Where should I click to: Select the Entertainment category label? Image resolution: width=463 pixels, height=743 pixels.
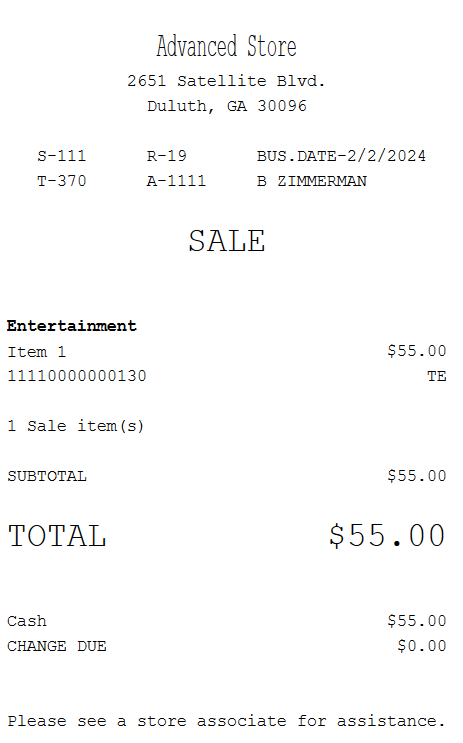pos(72,326)
